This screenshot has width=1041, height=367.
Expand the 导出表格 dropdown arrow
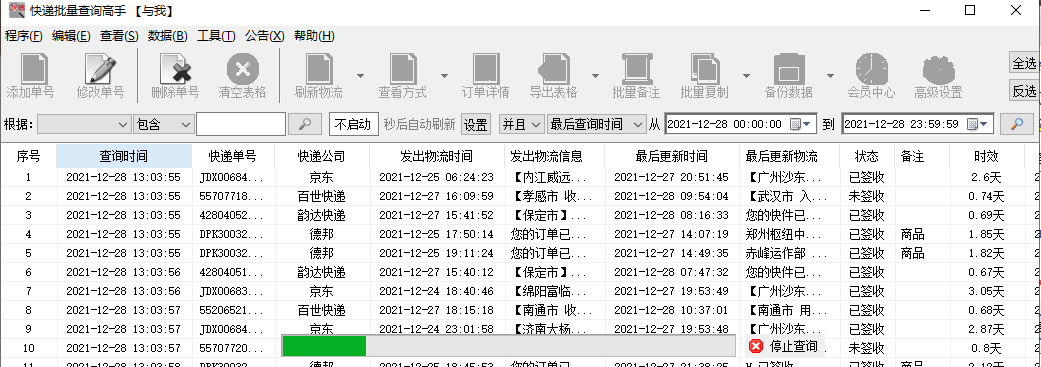pos(596,76)
